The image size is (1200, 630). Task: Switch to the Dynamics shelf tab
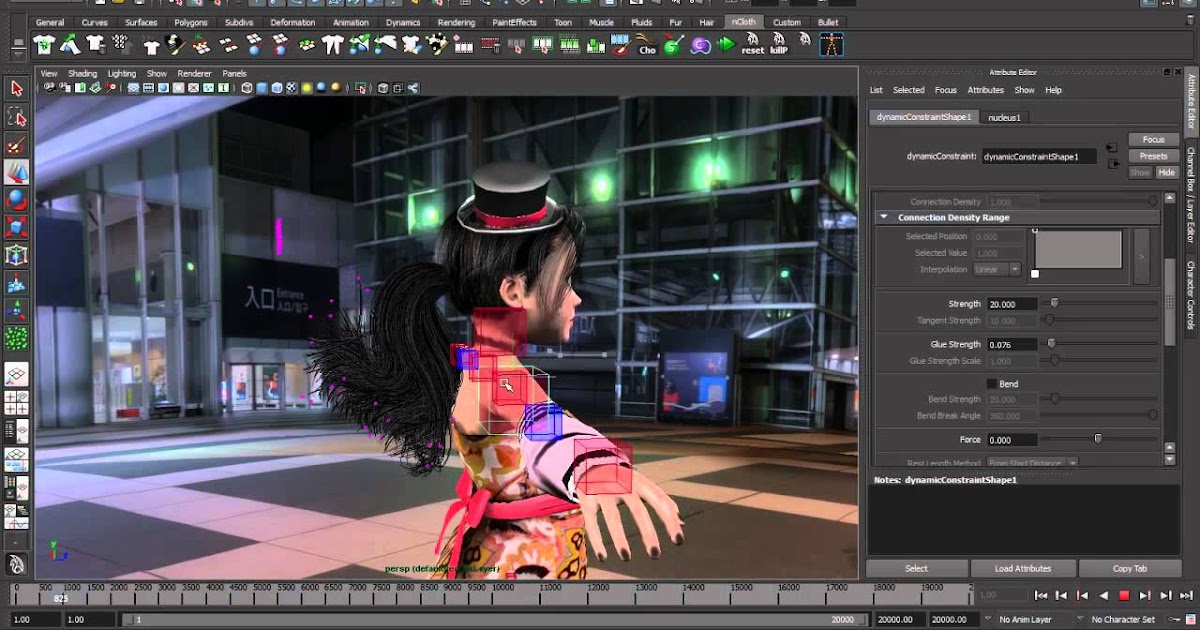pos(403,22)
